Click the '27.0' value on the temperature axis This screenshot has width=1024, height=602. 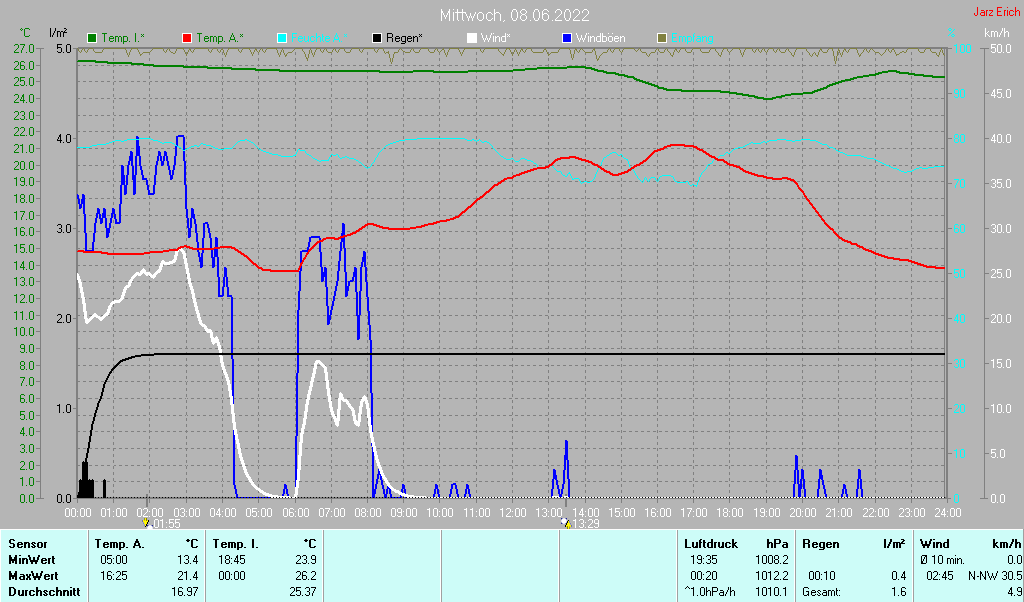pyautogui.click(x=24, y=48)
